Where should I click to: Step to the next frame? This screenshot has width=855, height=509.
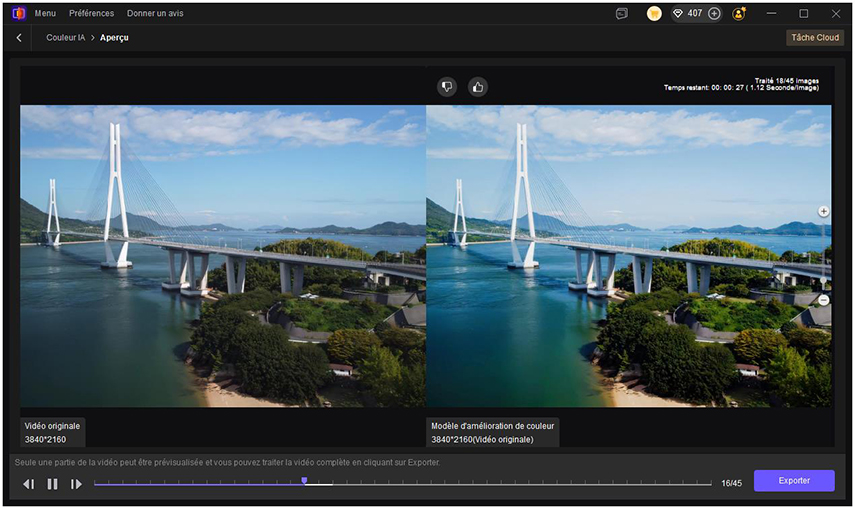tap(76, 484)
